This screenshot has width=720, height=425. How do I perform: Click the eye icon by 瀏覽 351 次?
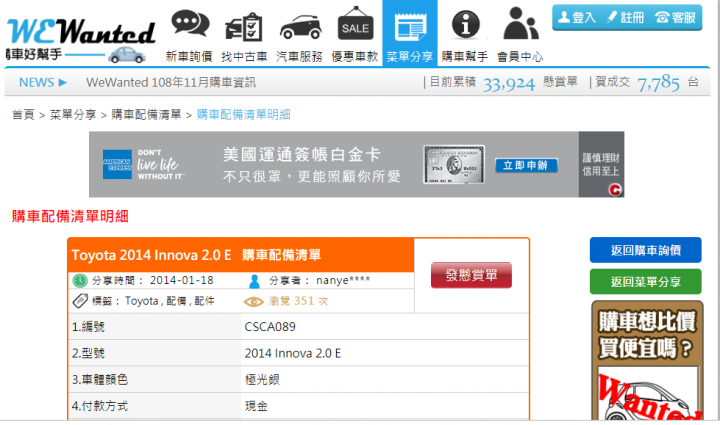(253, 302)
